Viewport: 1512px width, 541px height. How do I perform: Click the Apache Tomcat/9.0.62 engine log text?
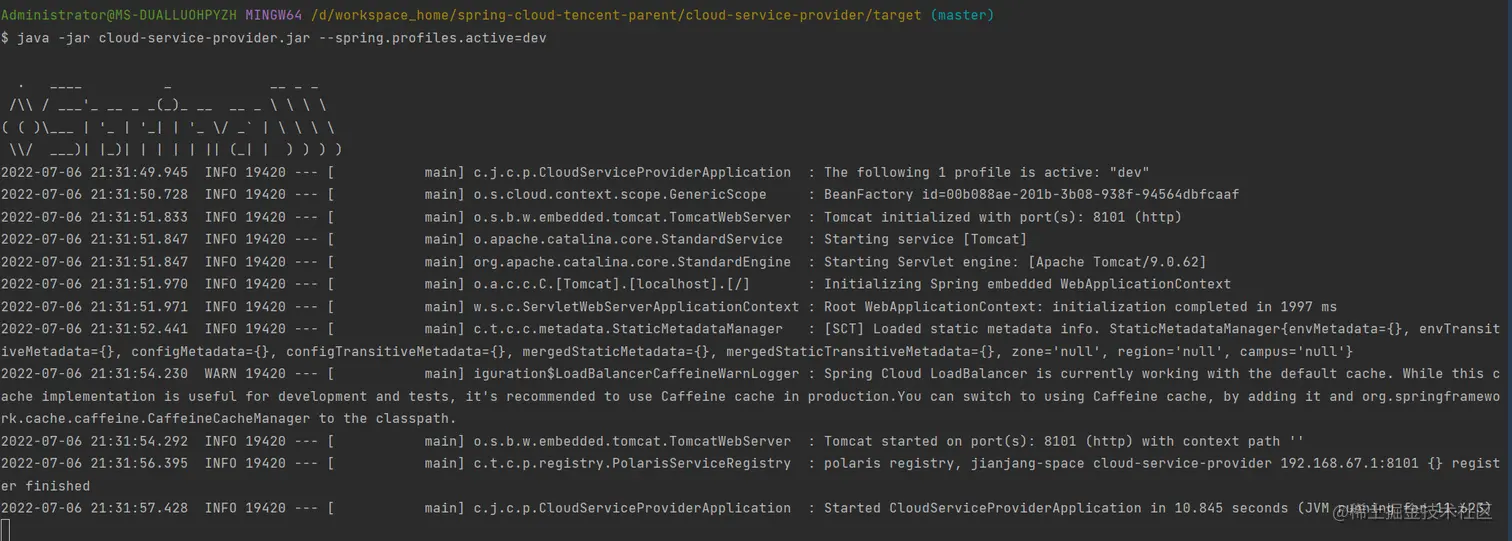pos(1014,262)
